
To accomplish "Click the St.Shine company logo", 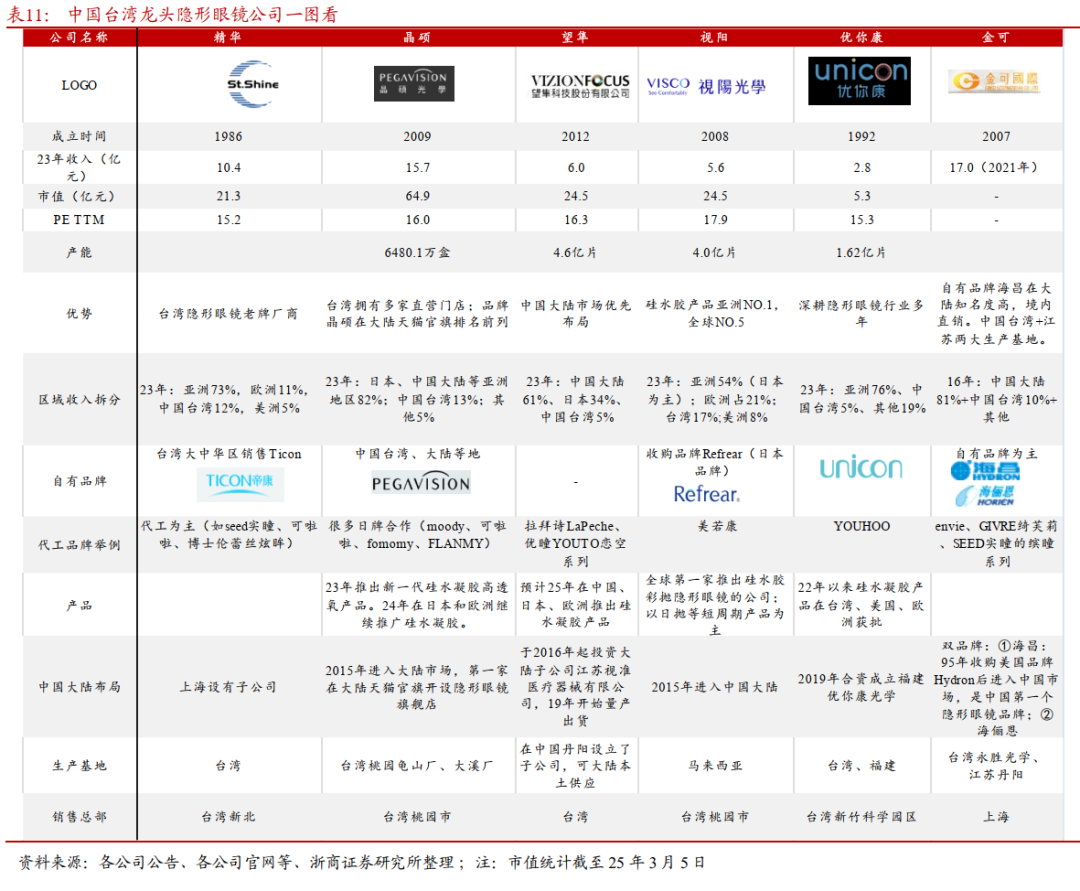I will [253, 84].
